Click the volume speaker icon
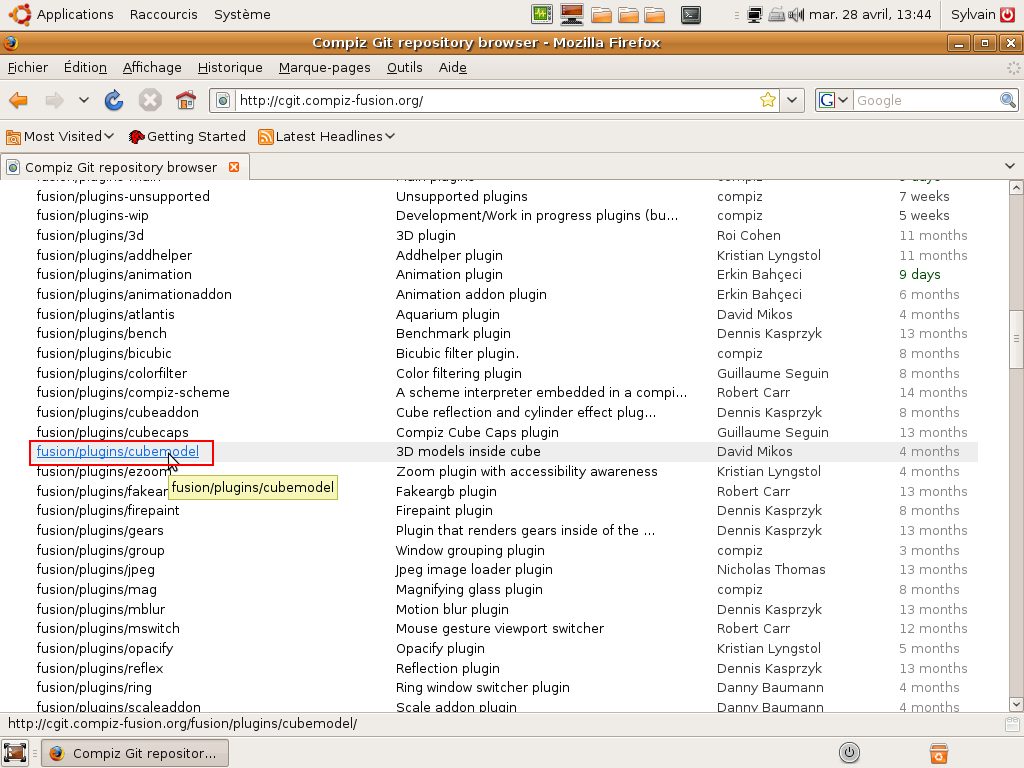Image resolution: width=1024 pixels, height=768 pixels. pos(796,14)
